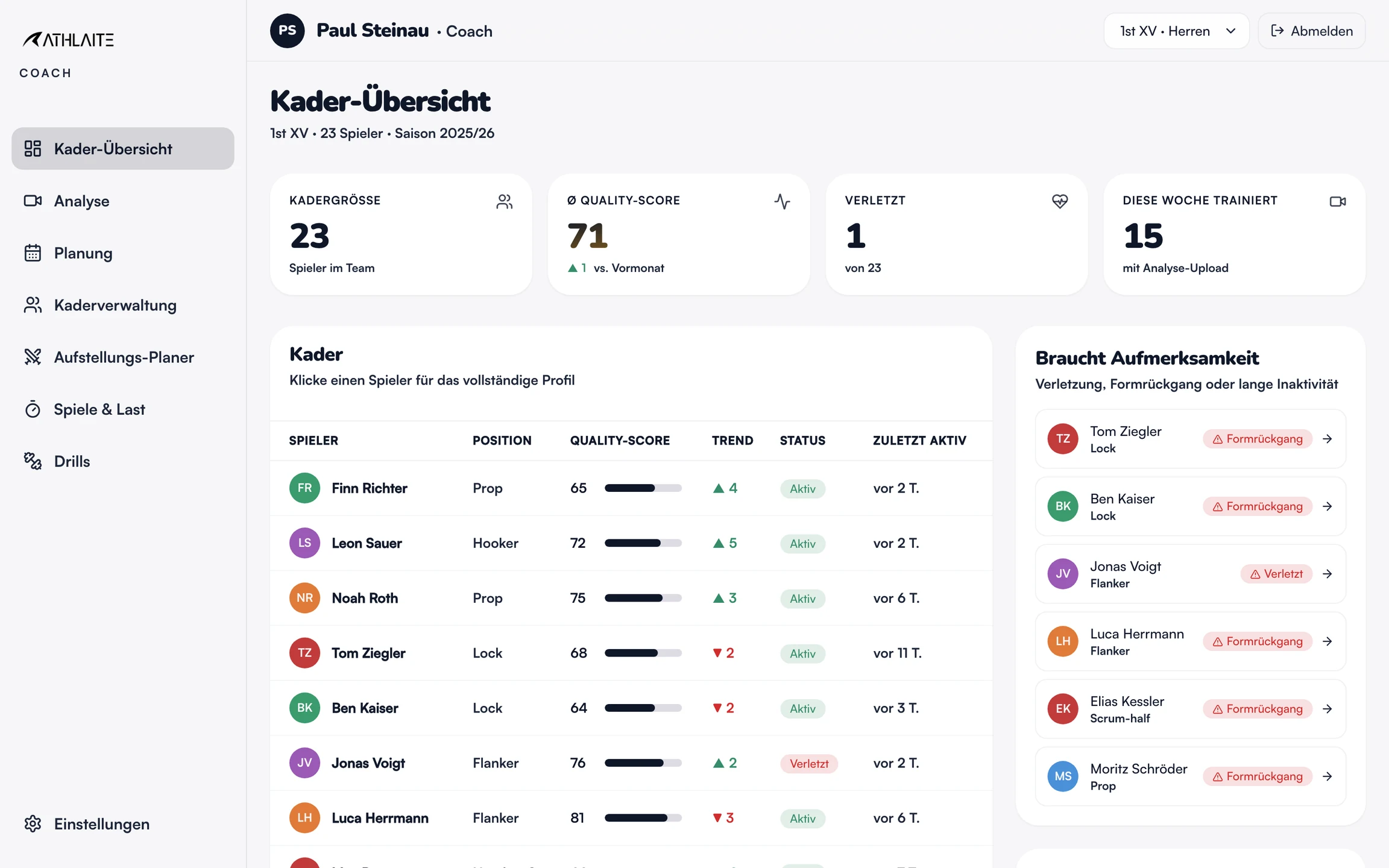Click Noah Roth's 'vor 6 T.' cell

pos(896,598)
